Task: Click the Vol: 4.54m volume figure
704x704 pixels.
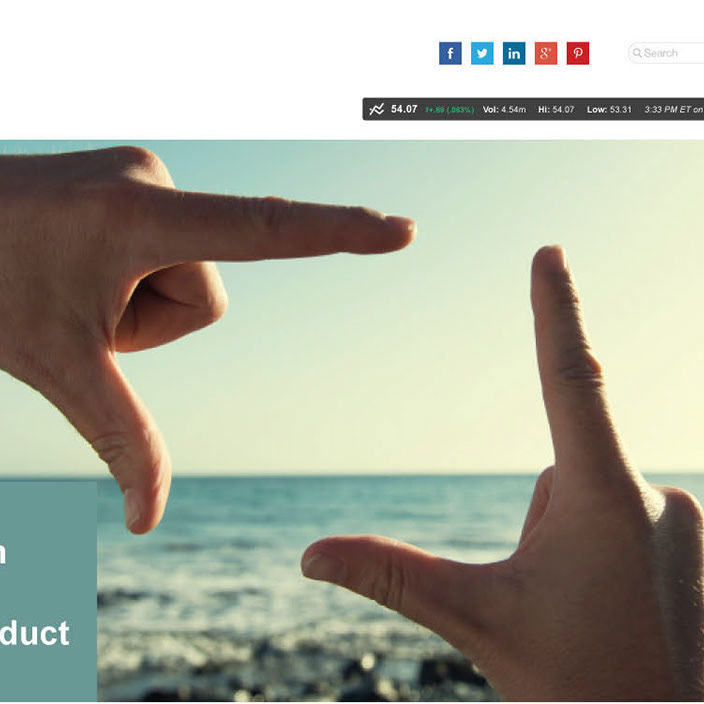Action: tap(504, 110)
